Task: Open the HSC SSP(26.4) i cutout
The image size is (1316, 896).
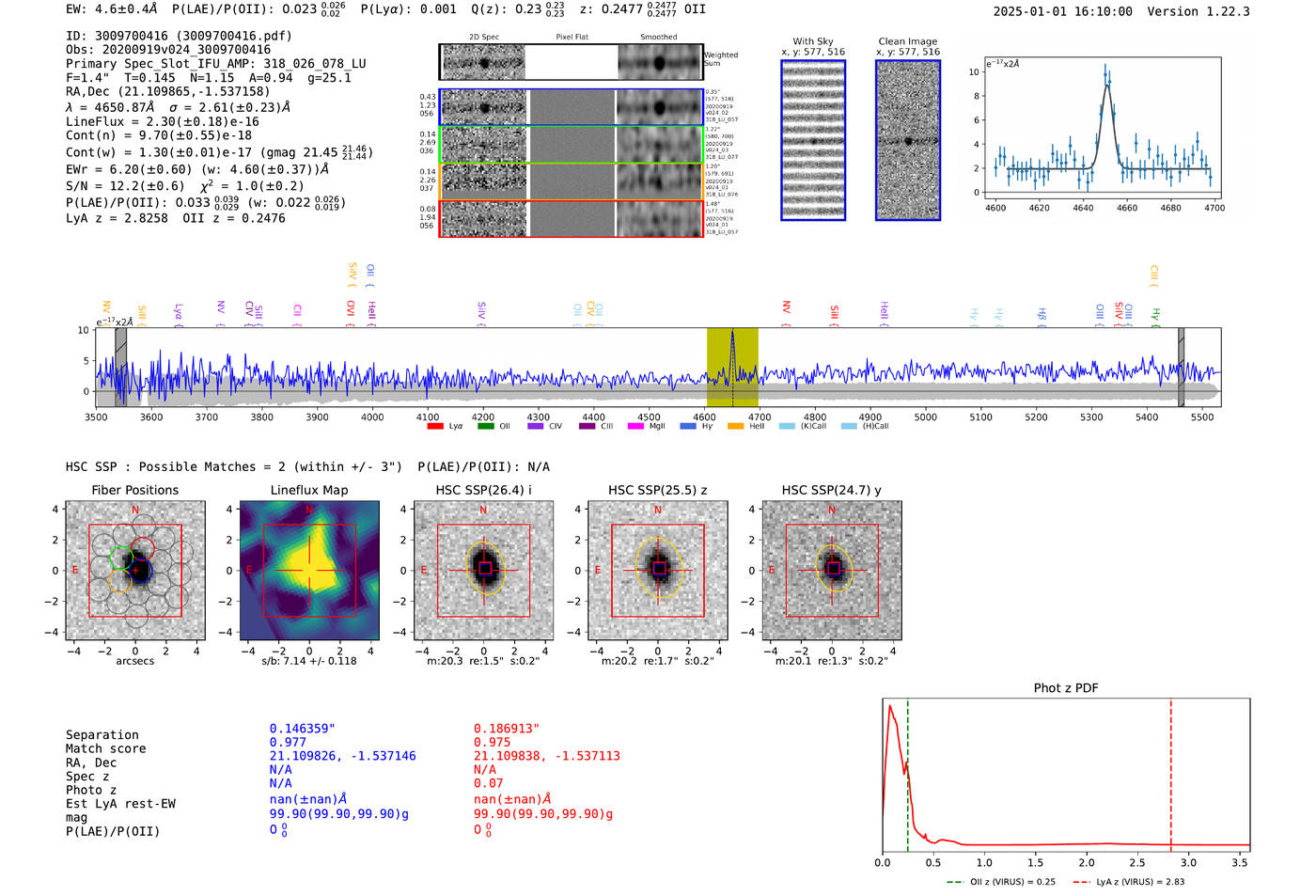Action: pos(483,571)
